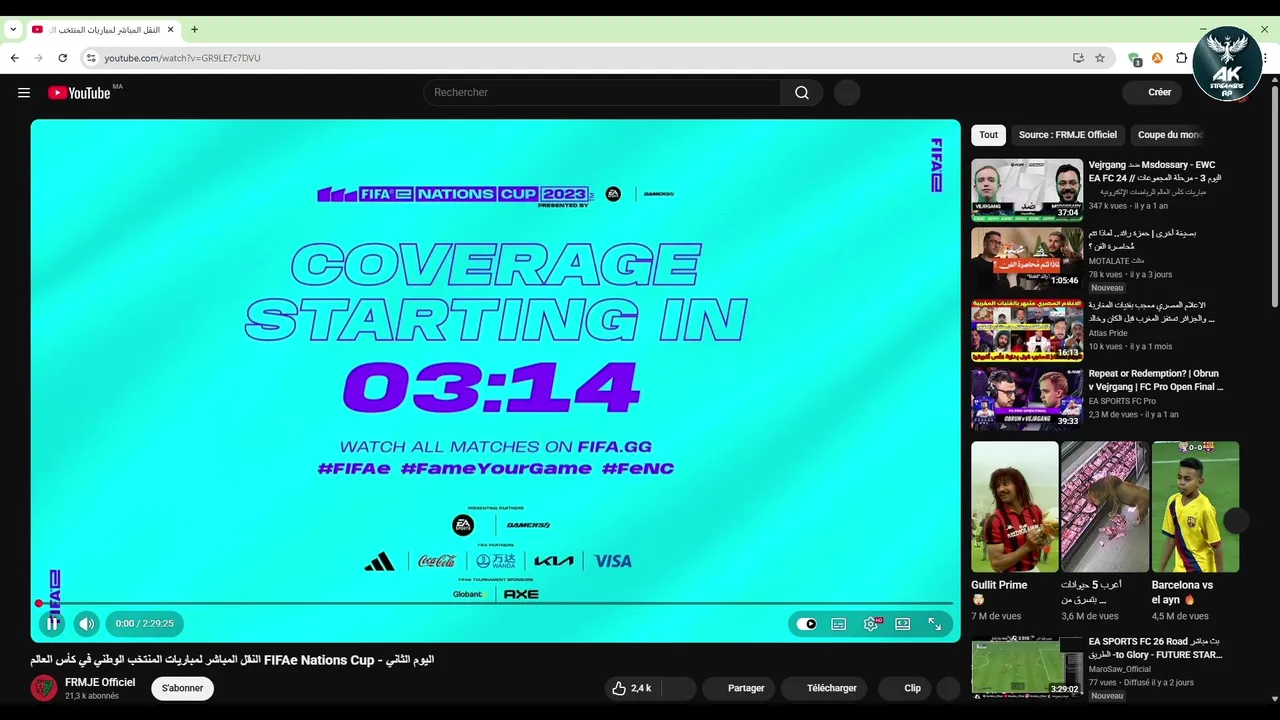Click the 0:00 / 2:29:25 time display
Image resolution: width=1280 pixels, height=720 pixels.
coord(144,623)
